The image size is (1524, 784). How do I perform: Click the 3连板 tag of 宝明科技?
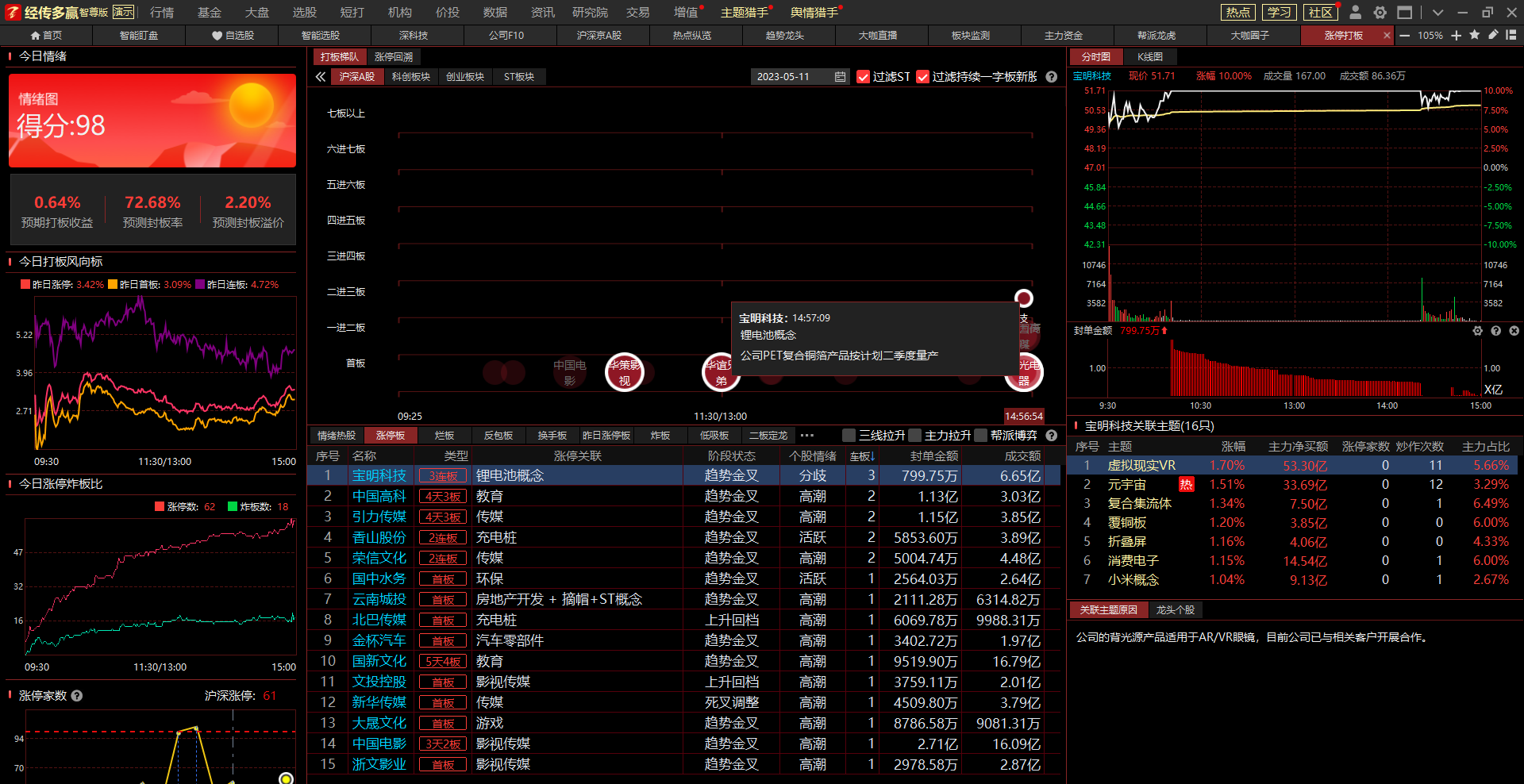(x=443, y=475)
